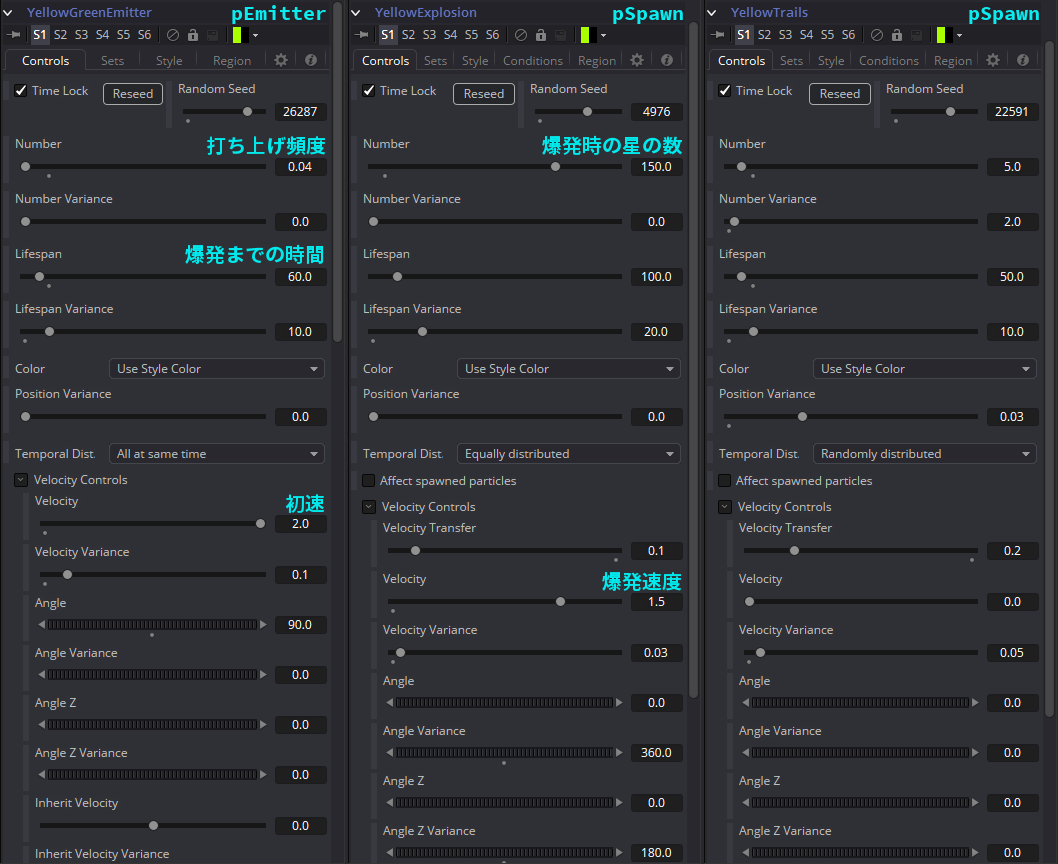Image resolution: width=1058 pixels, height=864 pixels.
Task: Select S6 settings slot on YellowTrails
Action: click(x=848, y=34)
